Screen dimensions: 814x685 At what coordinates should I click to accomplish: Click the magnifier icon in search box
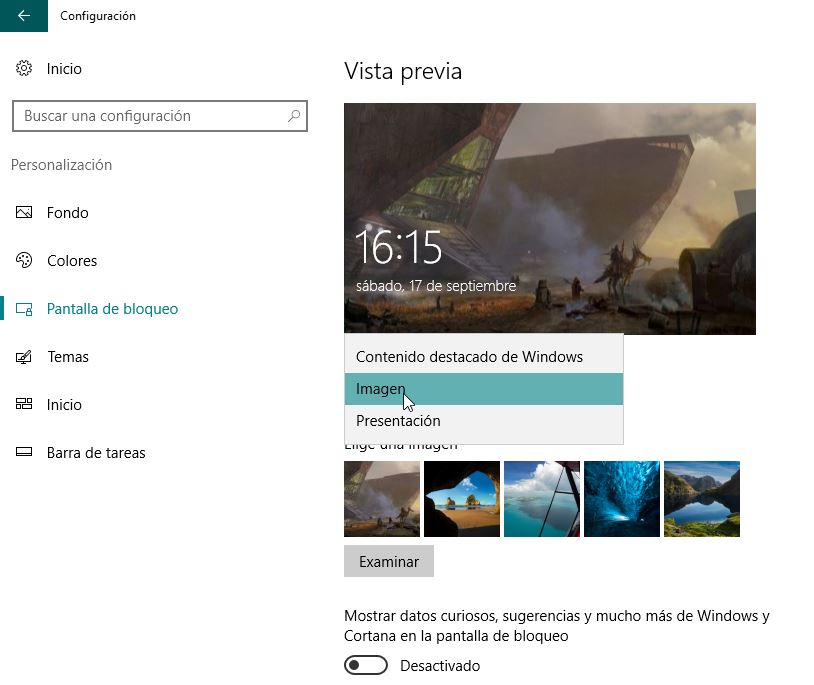click(x=294, y=115)
